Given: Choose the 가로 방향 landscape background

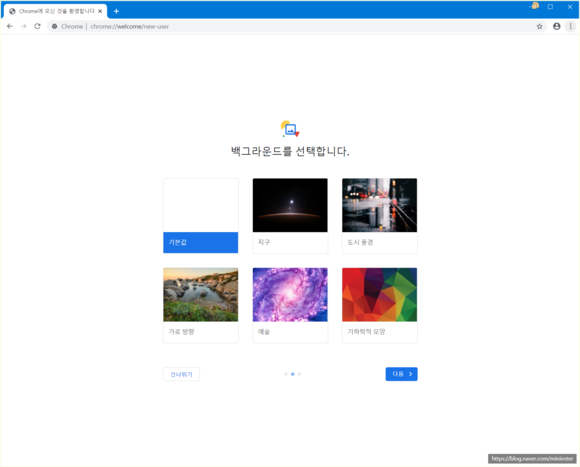Looking at the screenshot, I should [x=200, y=305].
